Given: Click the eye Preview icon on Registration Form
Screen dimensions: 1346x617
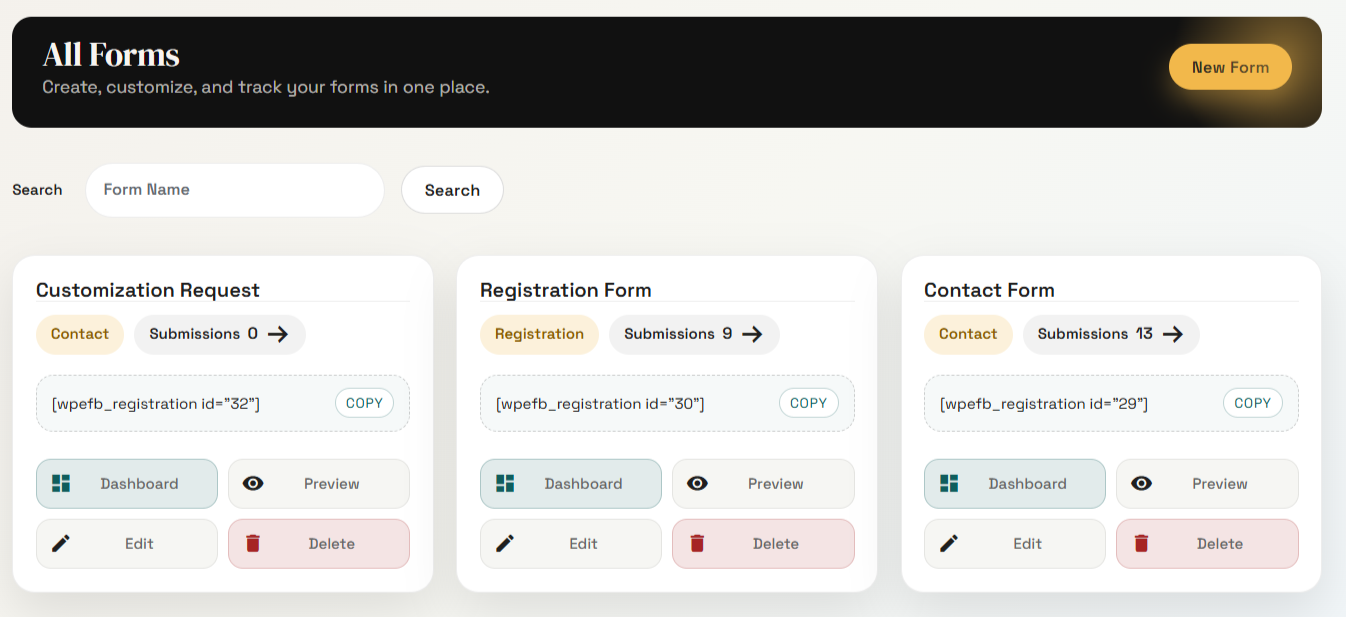Looking at the screenshot, I should 697,483.
